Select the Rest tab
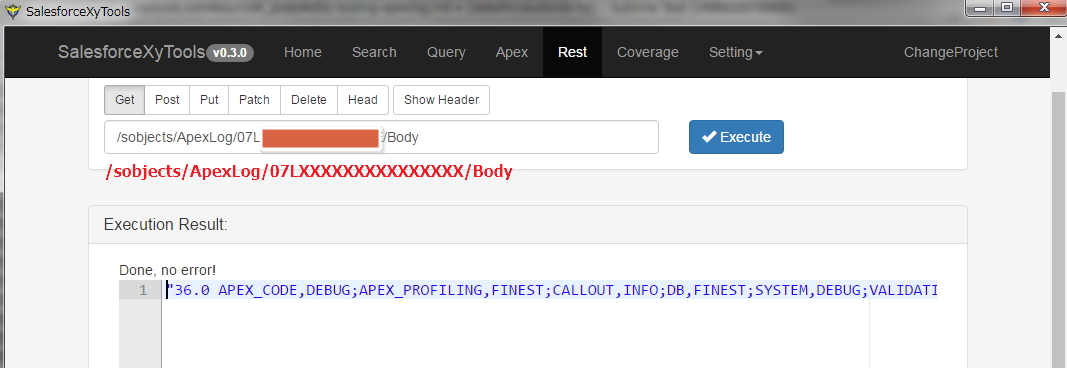This screenshot has height=368, width=1067. pyautogui.click(x=572, y=52)
